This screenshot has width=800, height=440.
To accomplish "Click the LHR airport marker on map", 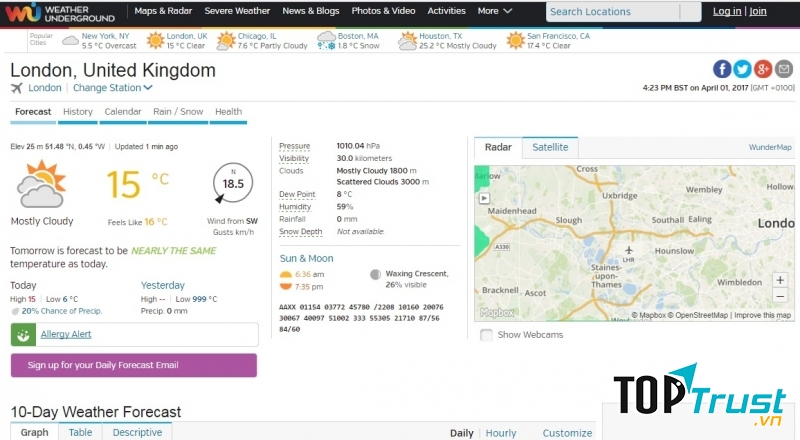I will click(x=629, y=253).
